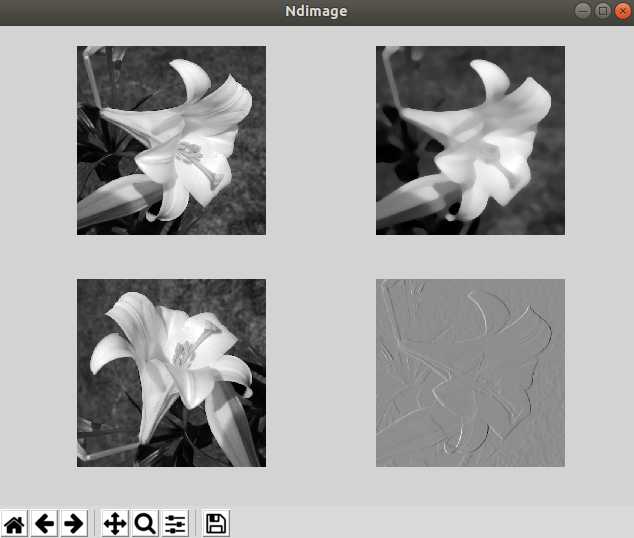
Task: Click the gray edge-detection image subplot
Action: 470,373
